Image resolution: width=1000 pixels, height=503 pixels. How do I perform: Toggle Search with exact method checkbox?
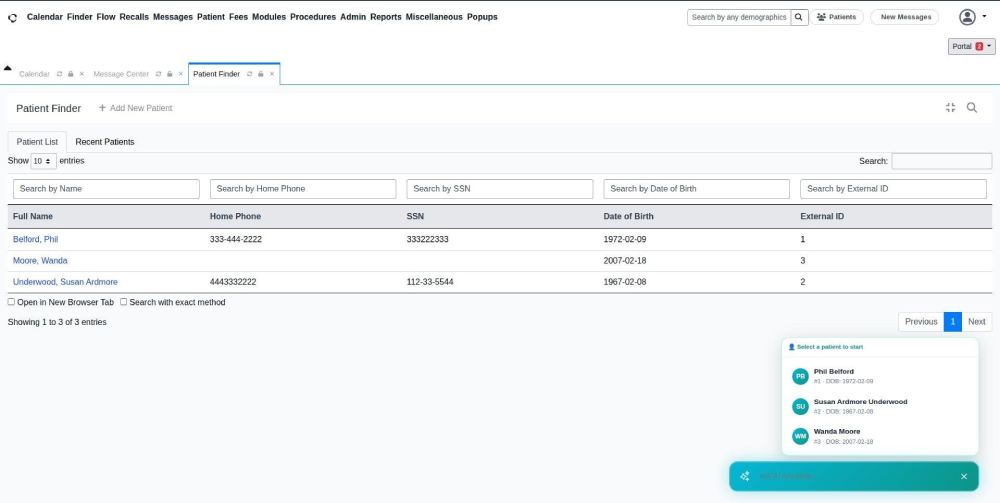point(124,302)
